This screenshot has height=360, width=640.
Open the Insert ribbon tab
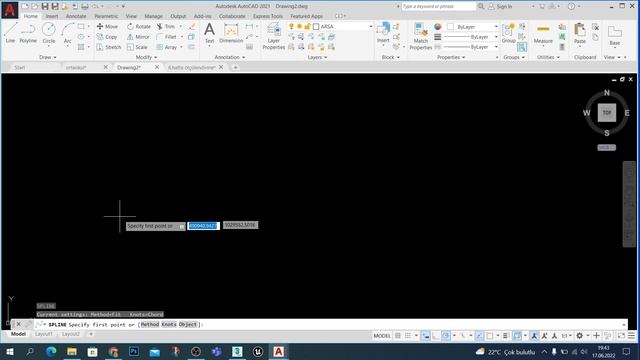51,16
